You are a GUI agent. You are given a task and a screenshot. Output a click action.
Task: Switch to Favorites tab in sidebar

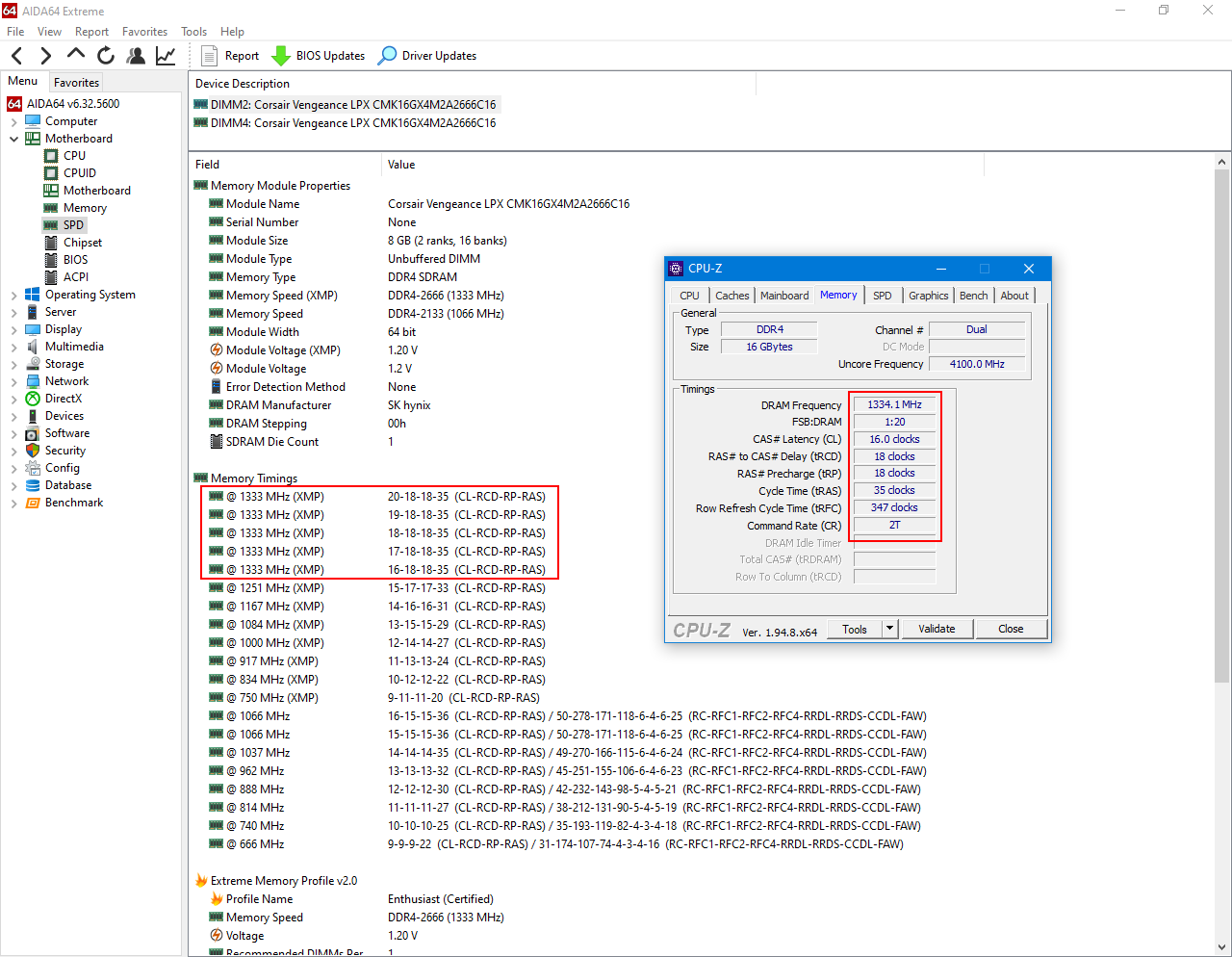[x=76, y=83]
